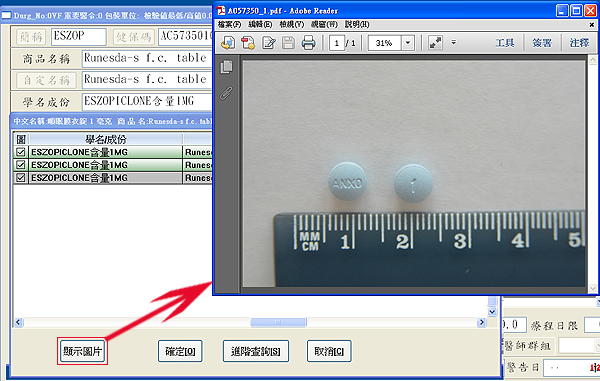Image resolution: width=600 pixels, height=381 pixels.
Task: Open the create PDF online icon
Action: coord(248,43)
